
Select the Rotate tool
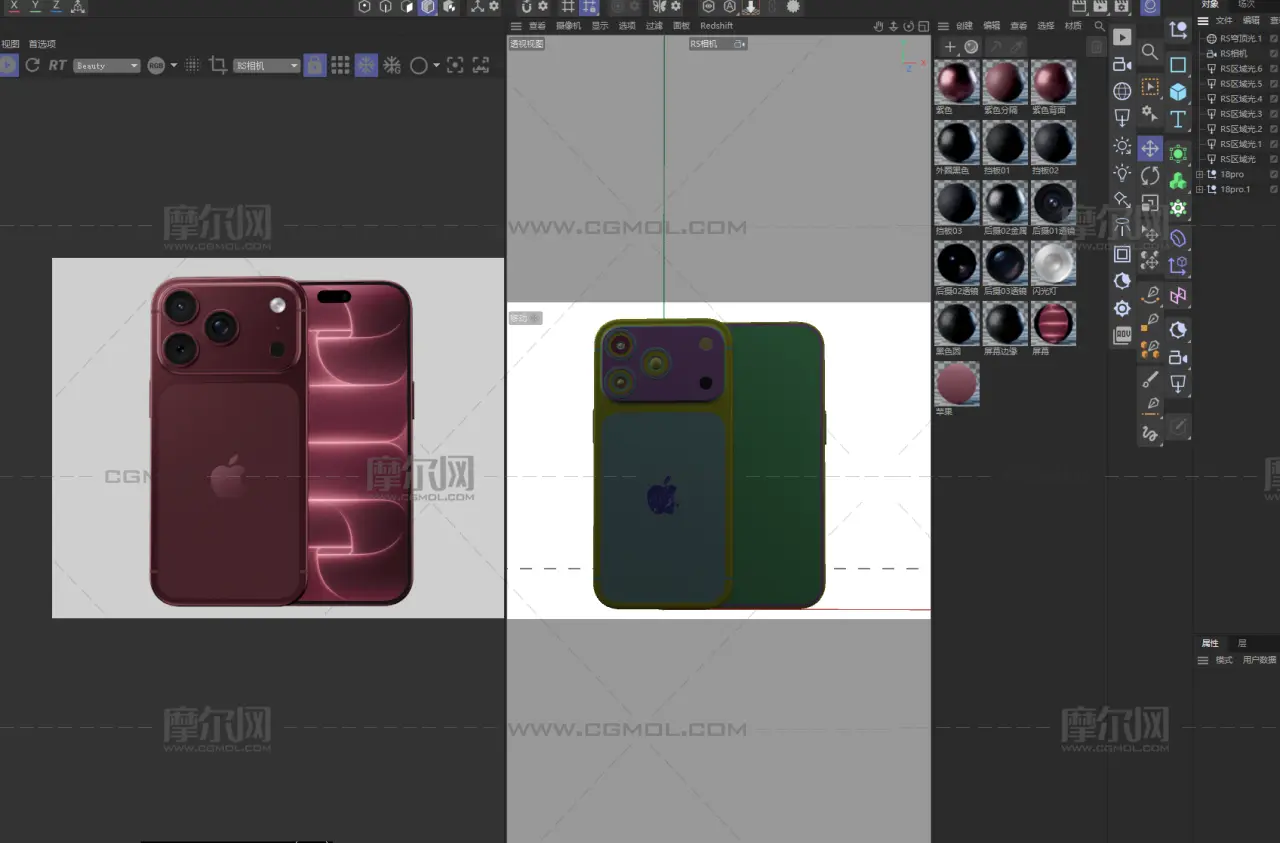1150,176
